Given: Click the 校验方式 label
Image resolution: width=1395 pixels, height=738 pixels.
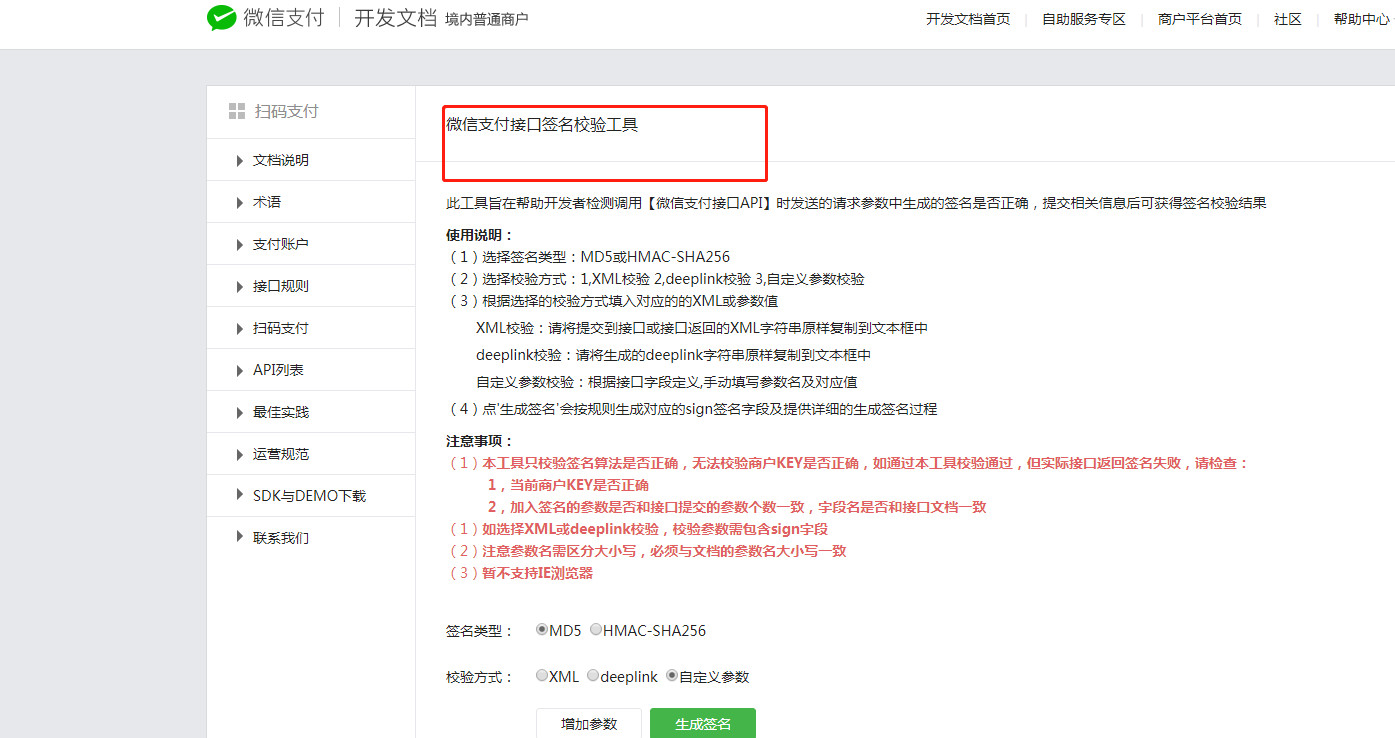Looking at the screenshot, I should [480, 677].
